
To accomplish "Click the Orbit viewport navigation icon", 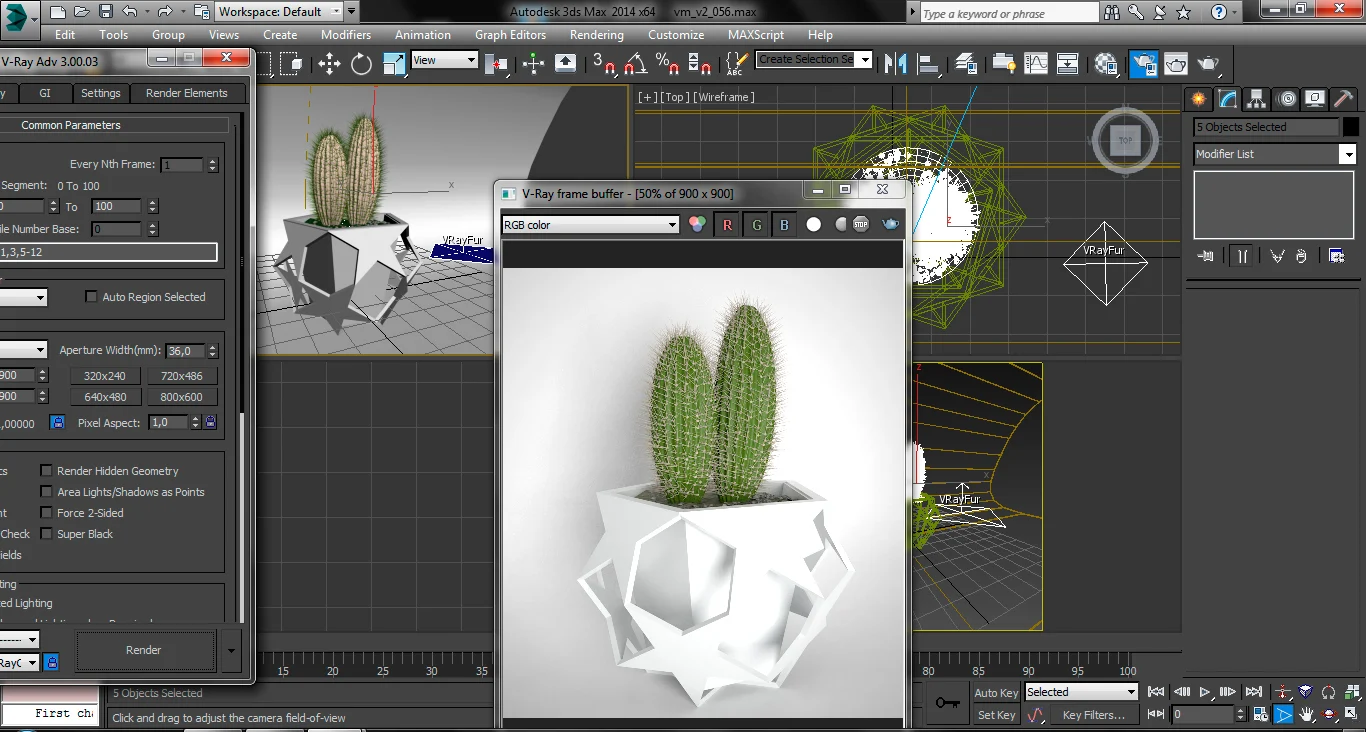I will tap(1330, 715).
